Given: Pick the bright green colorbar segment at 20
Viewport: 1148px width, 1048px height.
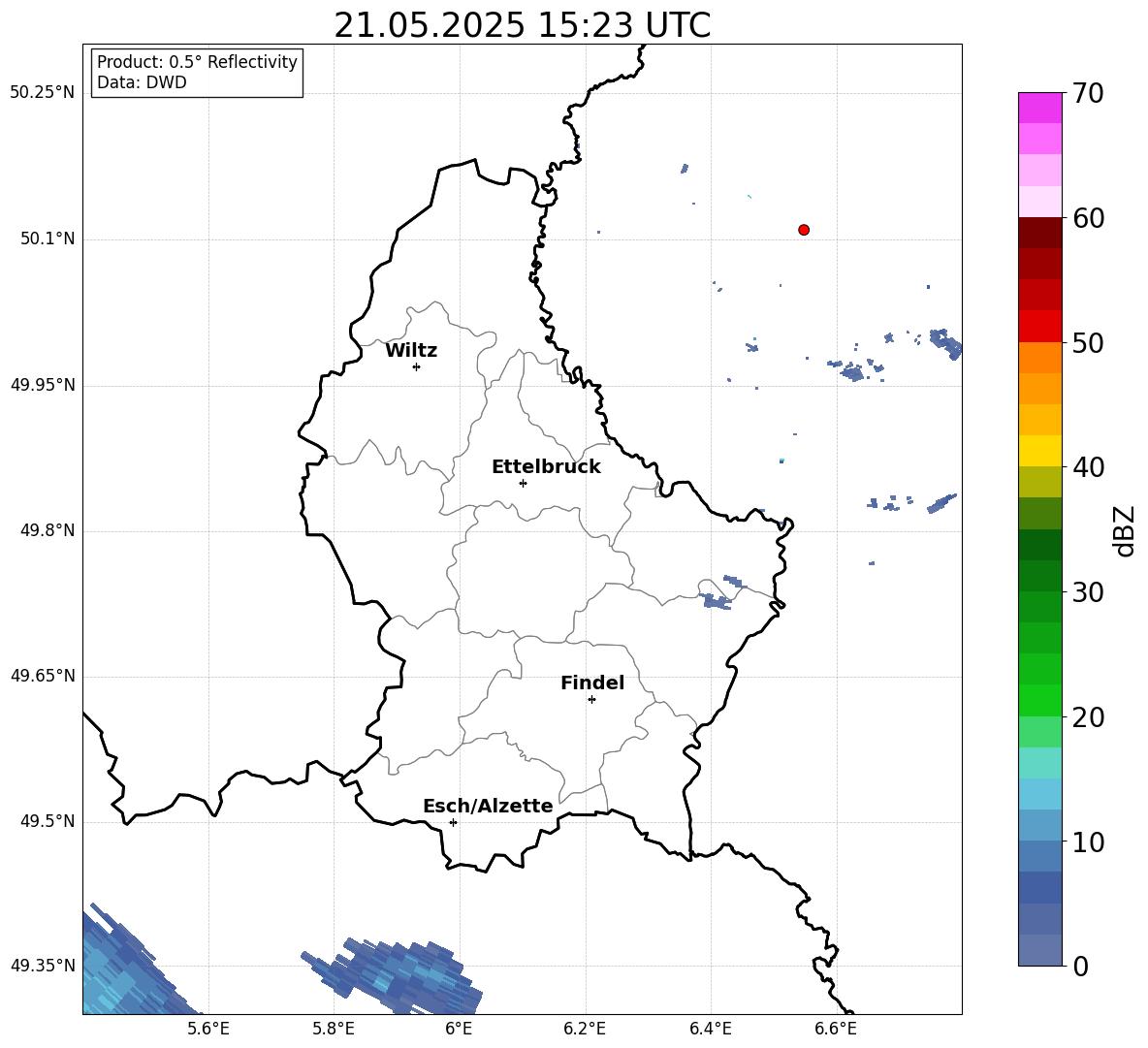Looking at the screenshot, I should (x=1039, y=701).
